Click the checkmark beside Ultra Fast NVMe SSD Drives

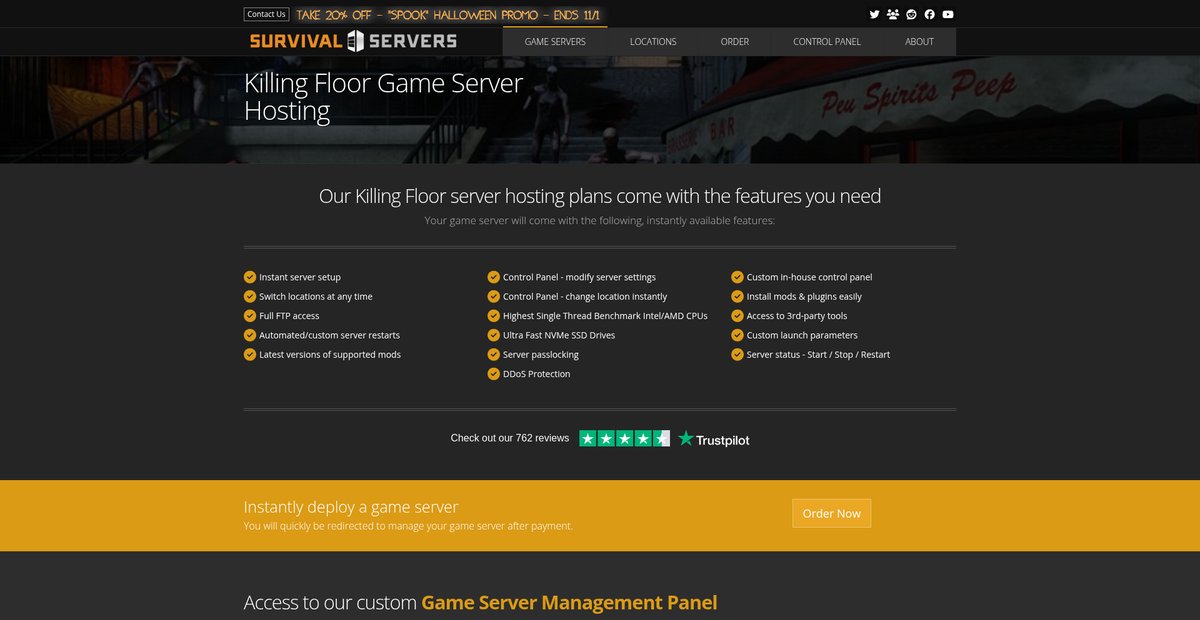pos(494,335)
